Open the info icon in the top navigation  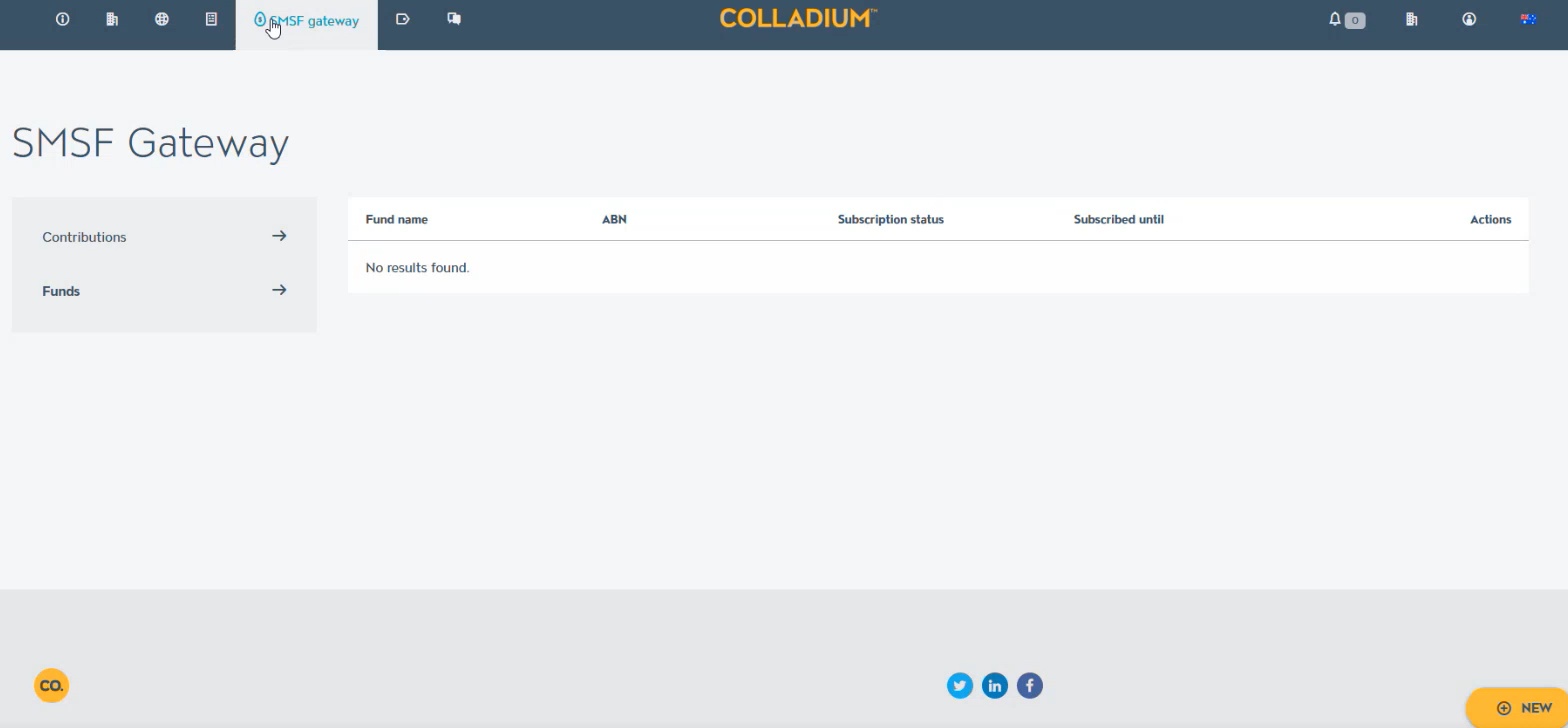[x=62, y=19]
